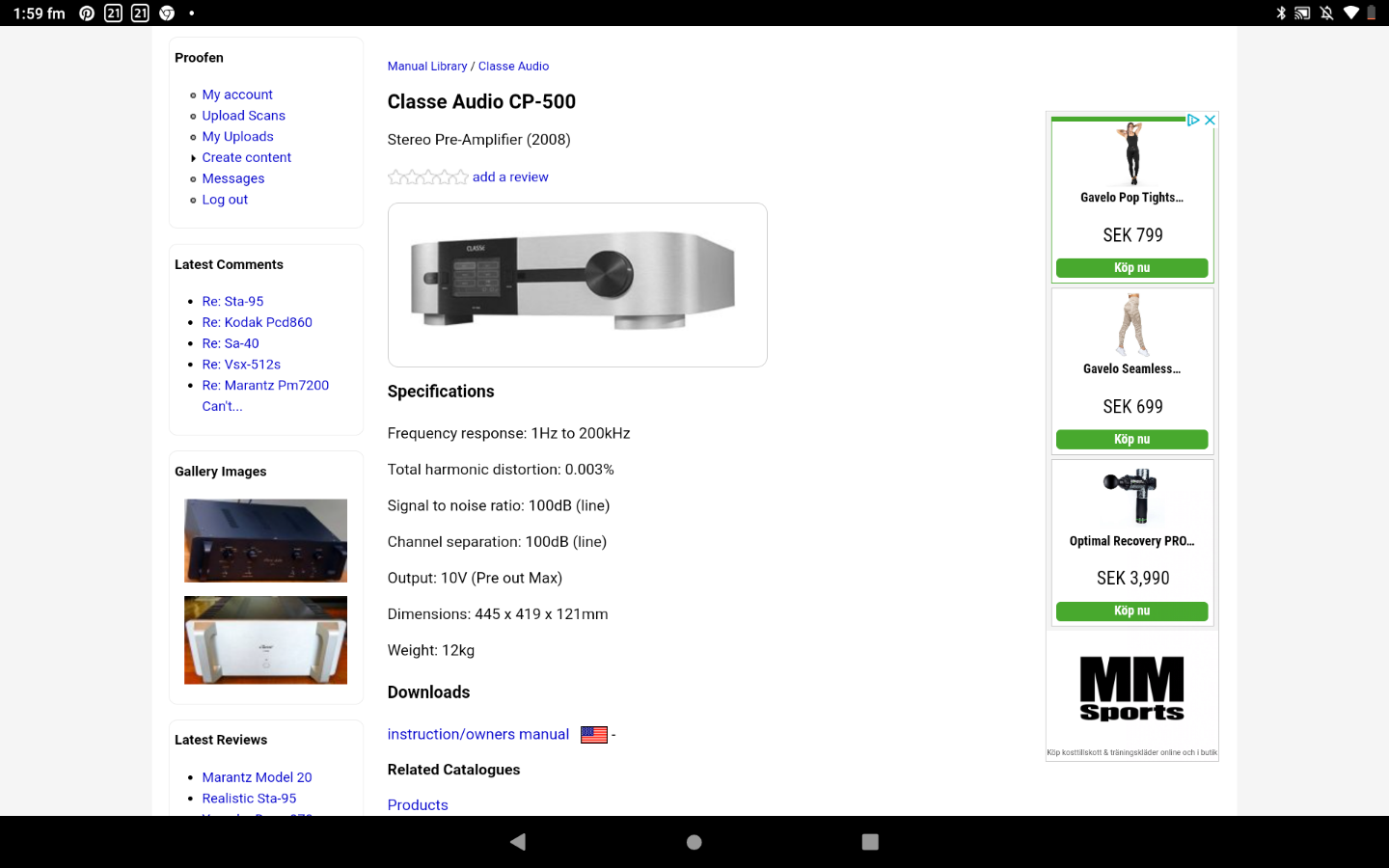The width and height of the screenshot is (1389, 868).
Task: Click Köp nu for Gavelo Pop Tights
Action: tap(1131, 268)
